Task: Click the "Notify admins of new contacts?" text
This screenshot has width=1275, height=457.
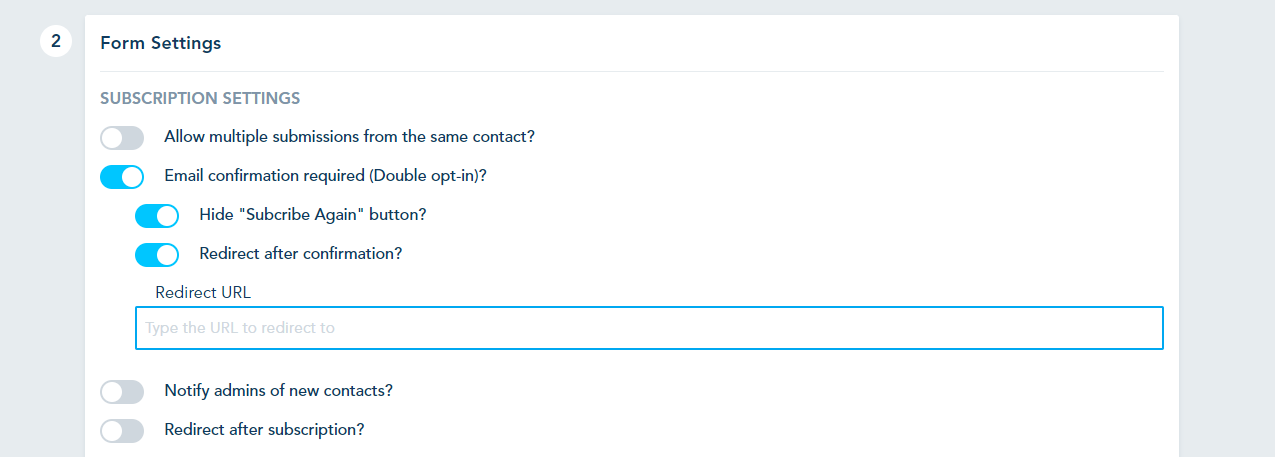Action: (278, 391)
